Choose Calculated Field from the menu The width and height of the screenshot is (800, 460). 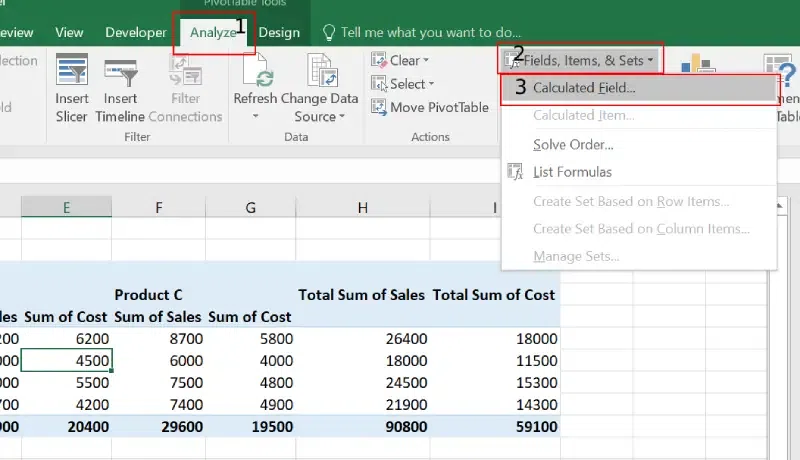click(584, 88)
